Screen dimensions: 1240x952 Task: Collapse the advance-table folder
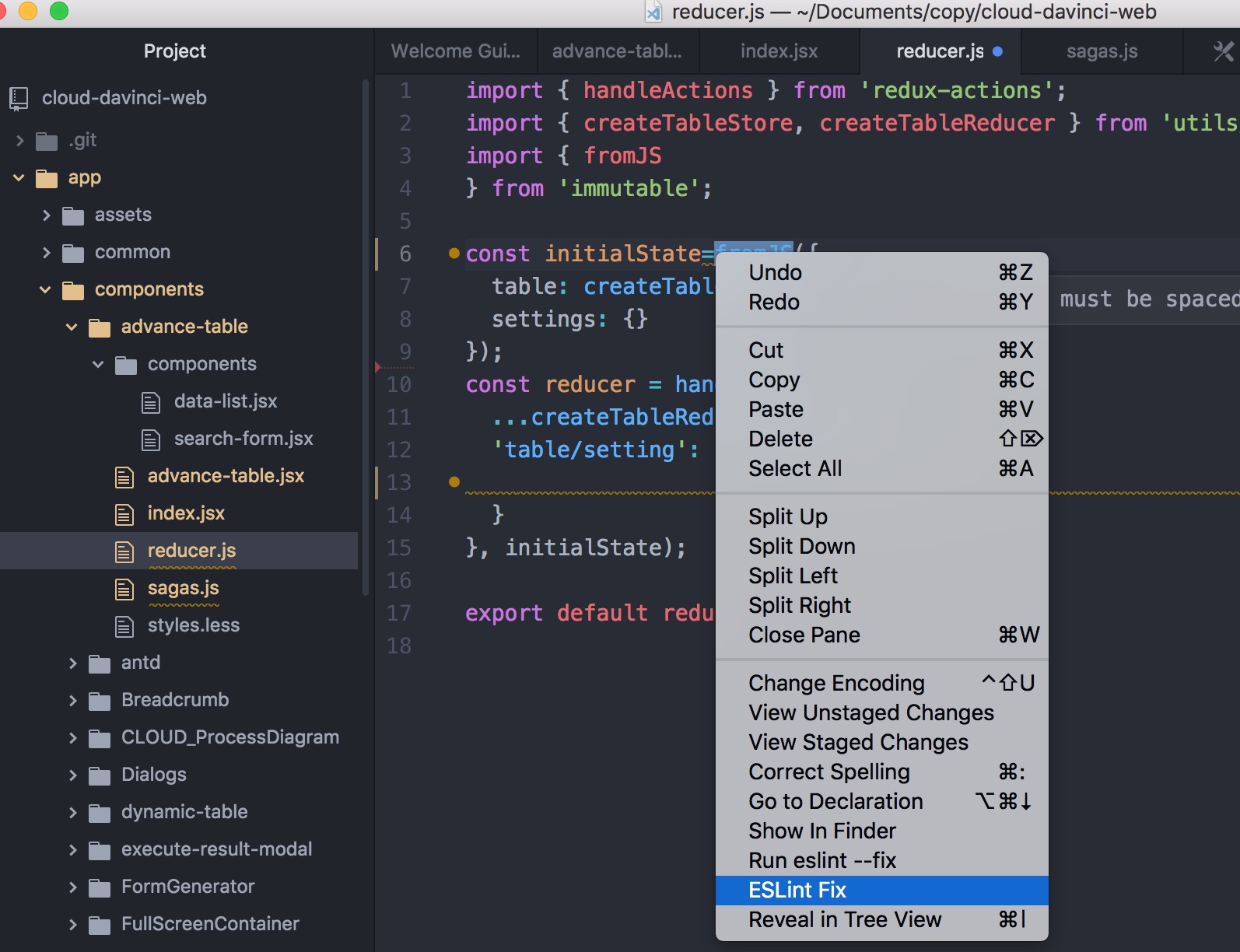point(72,327)
